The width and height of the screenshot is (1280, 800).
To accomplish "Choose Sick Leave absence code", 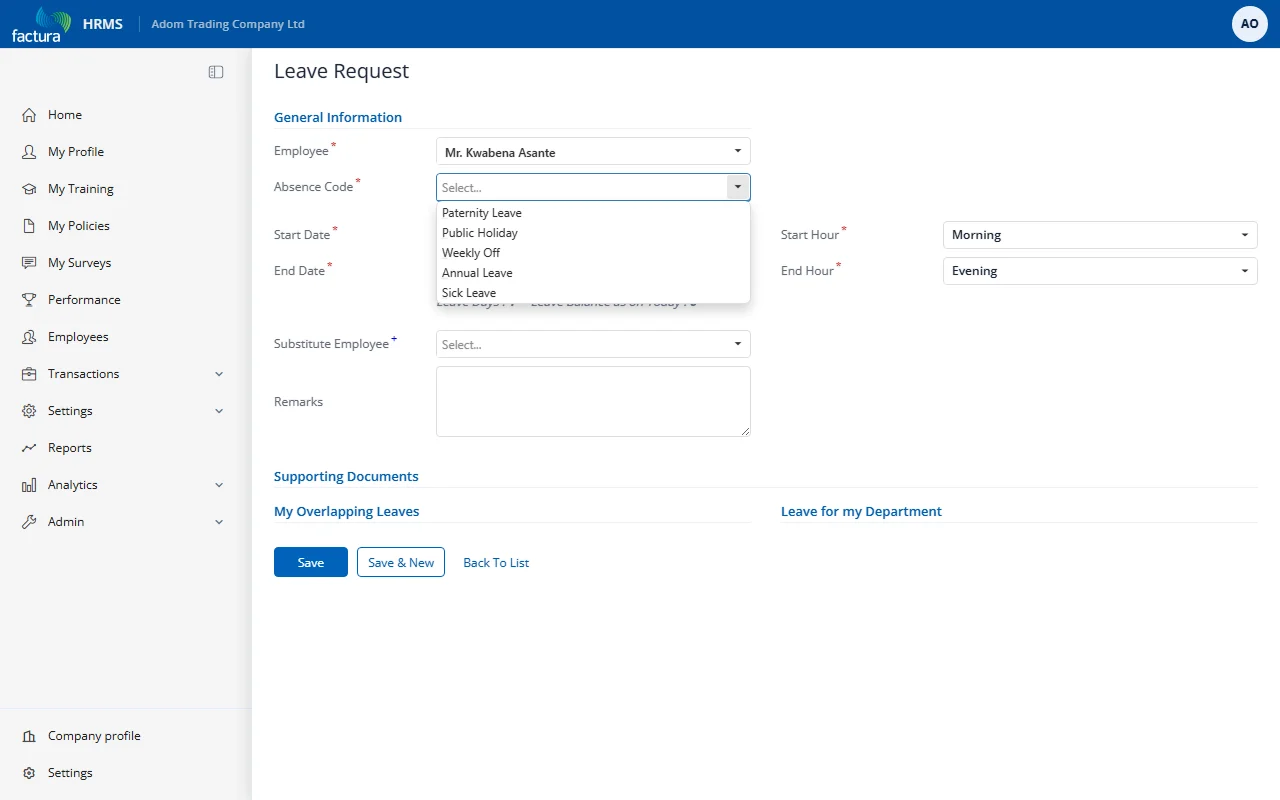I will click(593, 293).
